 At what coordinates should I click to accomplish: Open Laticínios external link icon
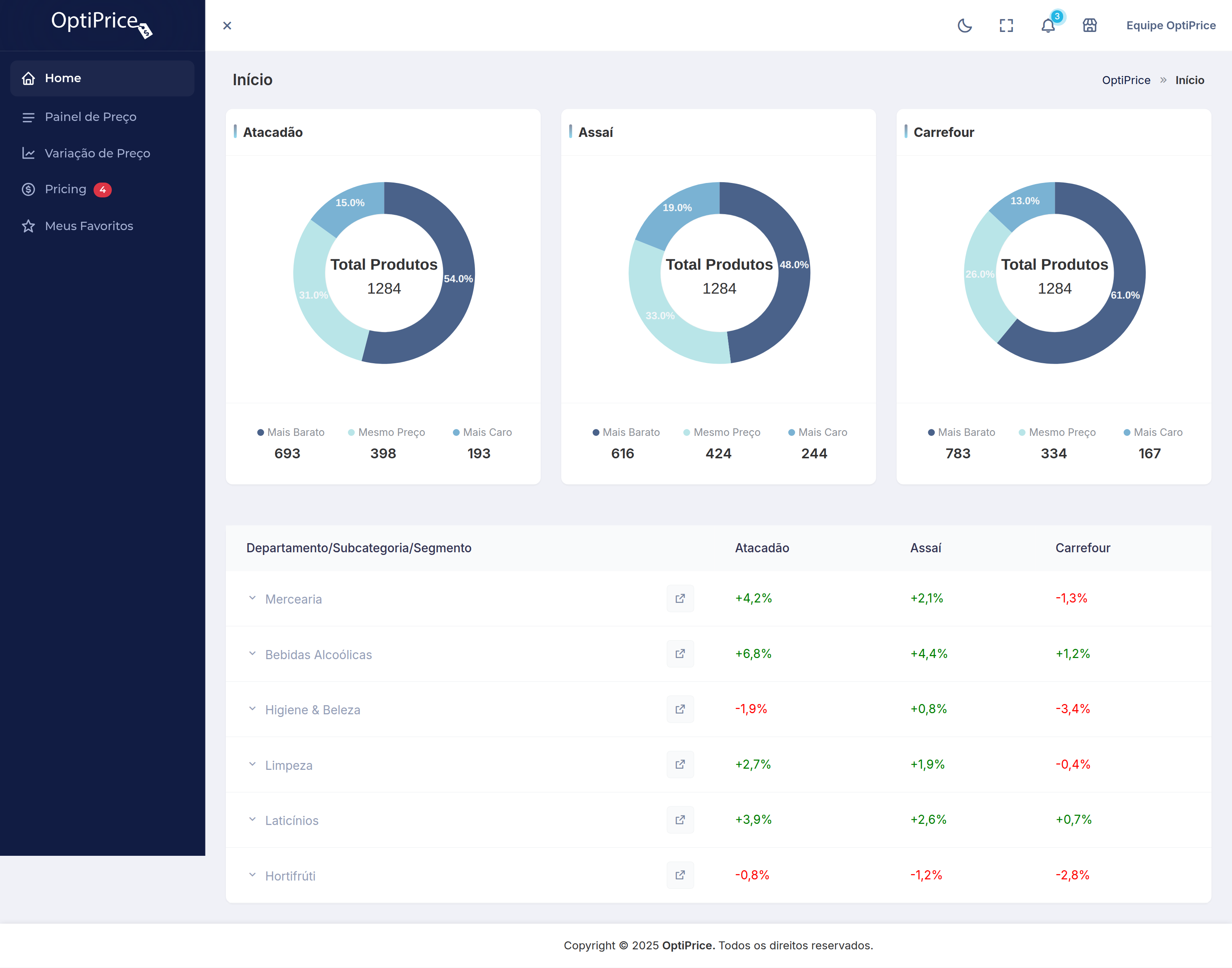680,820
